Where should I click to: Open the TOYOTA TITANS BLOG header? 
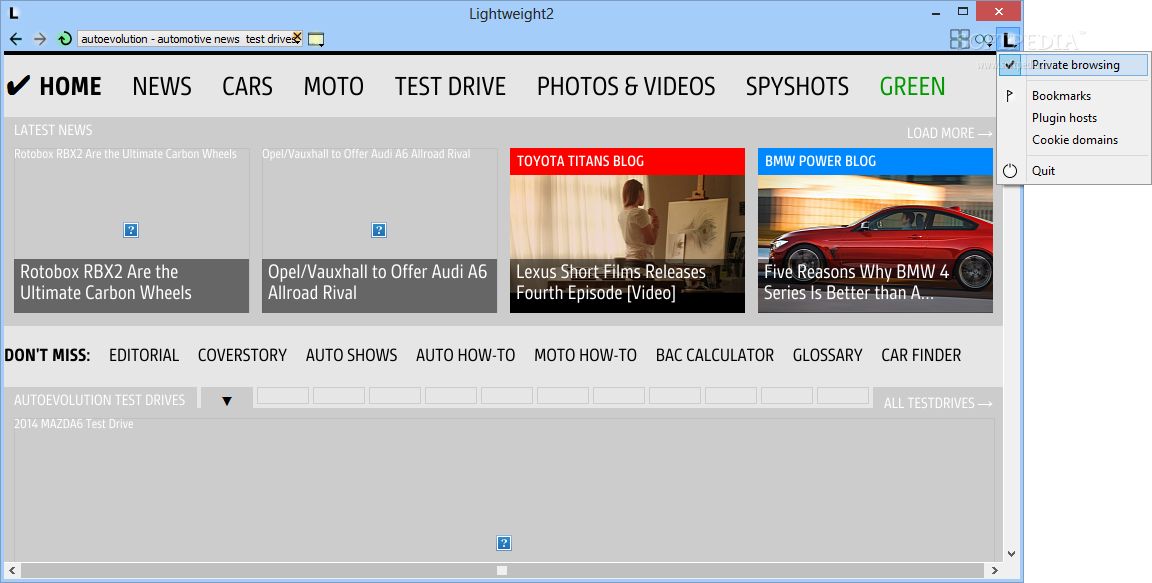coord(627,162)
